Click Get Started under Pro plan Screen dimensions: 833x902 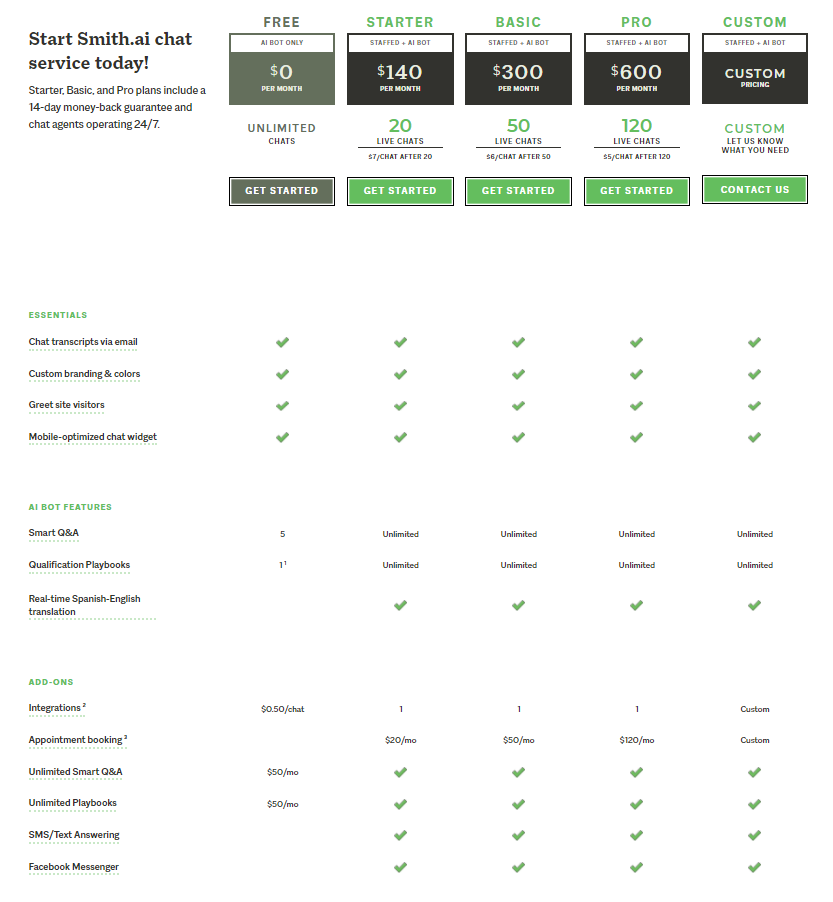pyautogui.click(x=636, y=191)
